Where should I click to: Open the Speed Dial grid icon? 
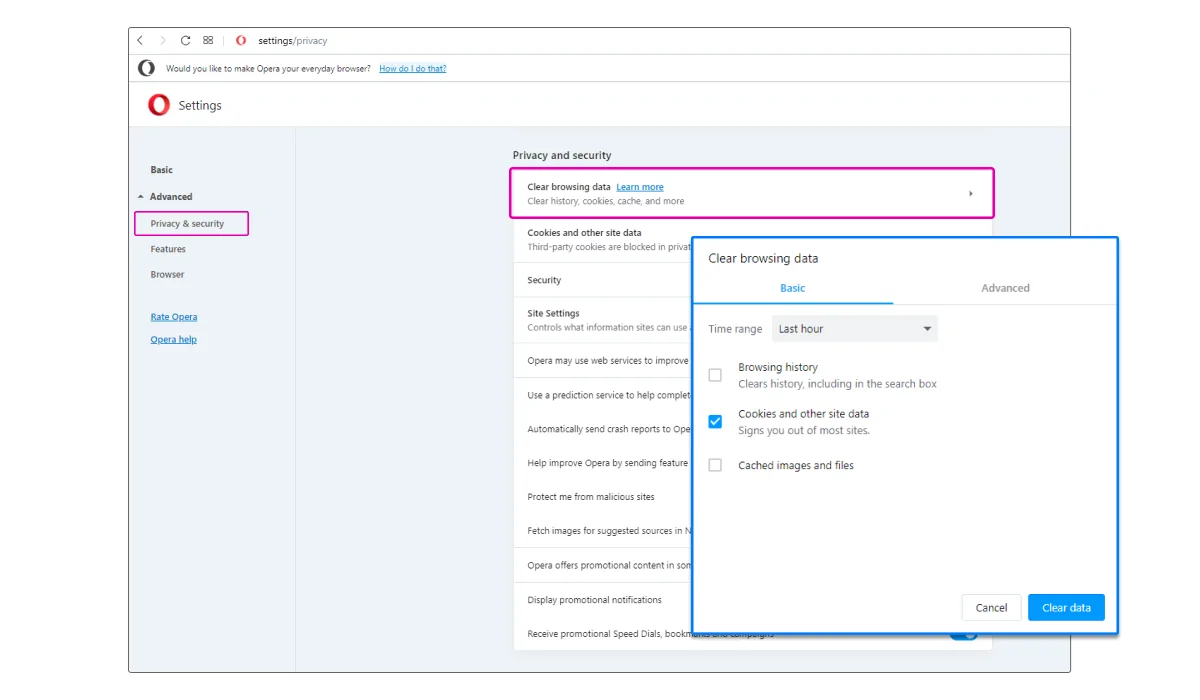(208, 41)
